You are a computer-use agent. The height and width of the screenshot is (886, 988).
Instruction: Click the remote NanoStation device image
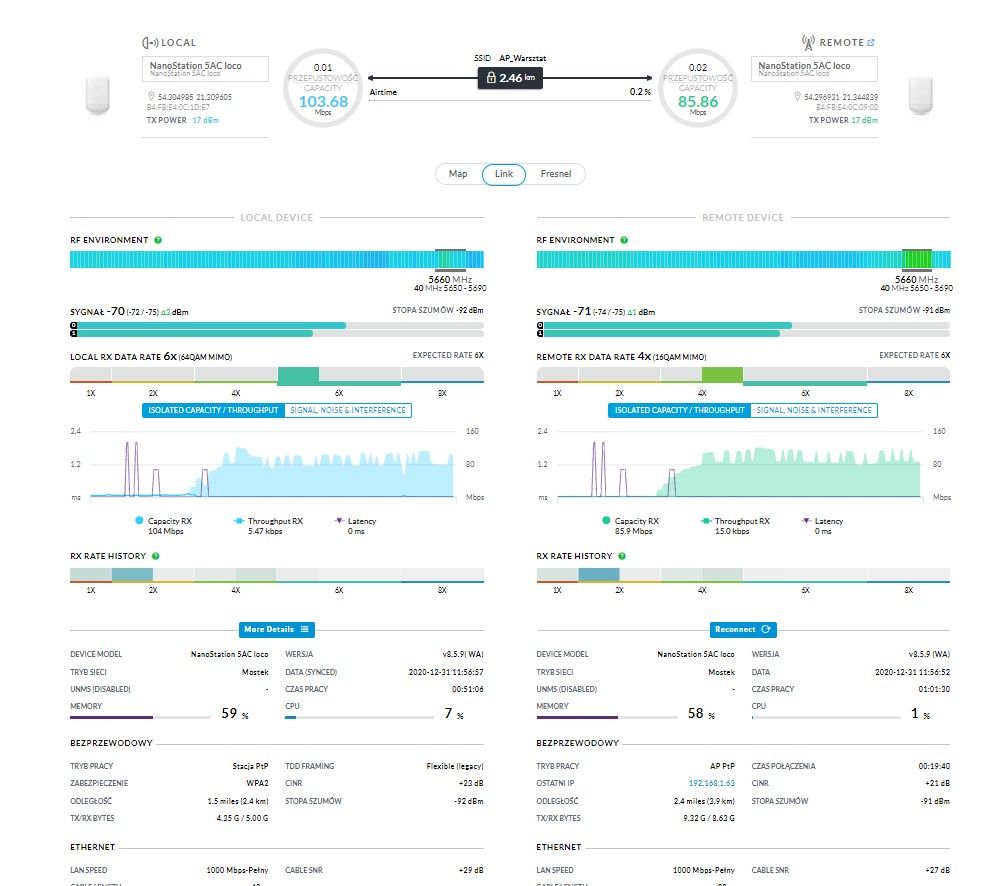pyautogui.click(x=921, y=95)
